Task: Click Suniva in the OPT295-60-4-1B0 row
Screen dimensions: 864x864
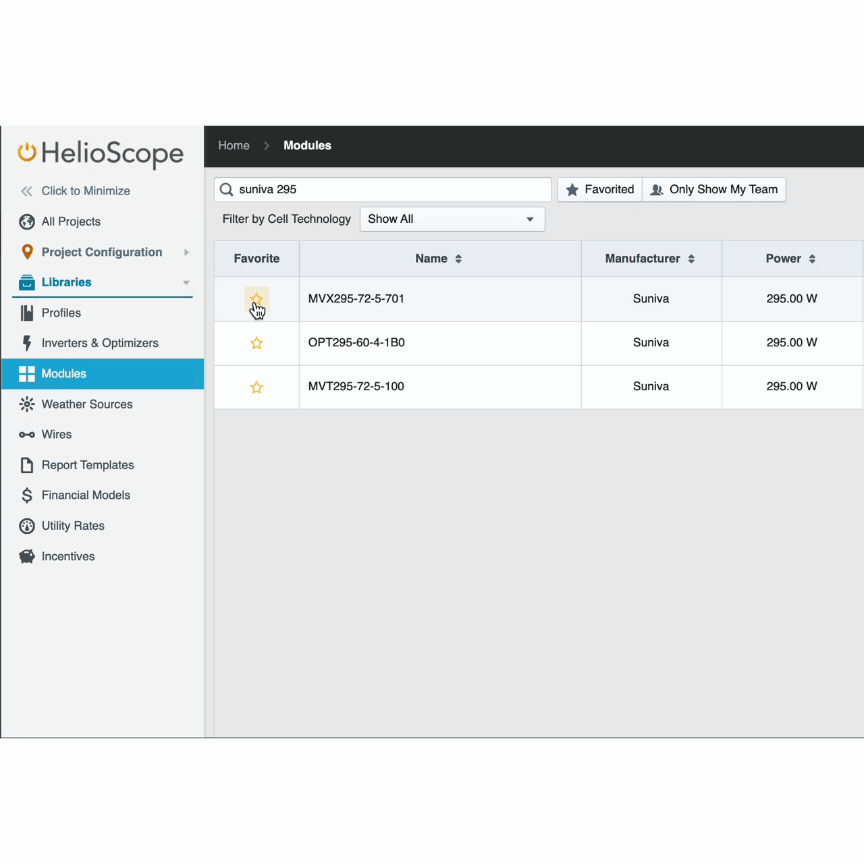Action: [651, 343]
